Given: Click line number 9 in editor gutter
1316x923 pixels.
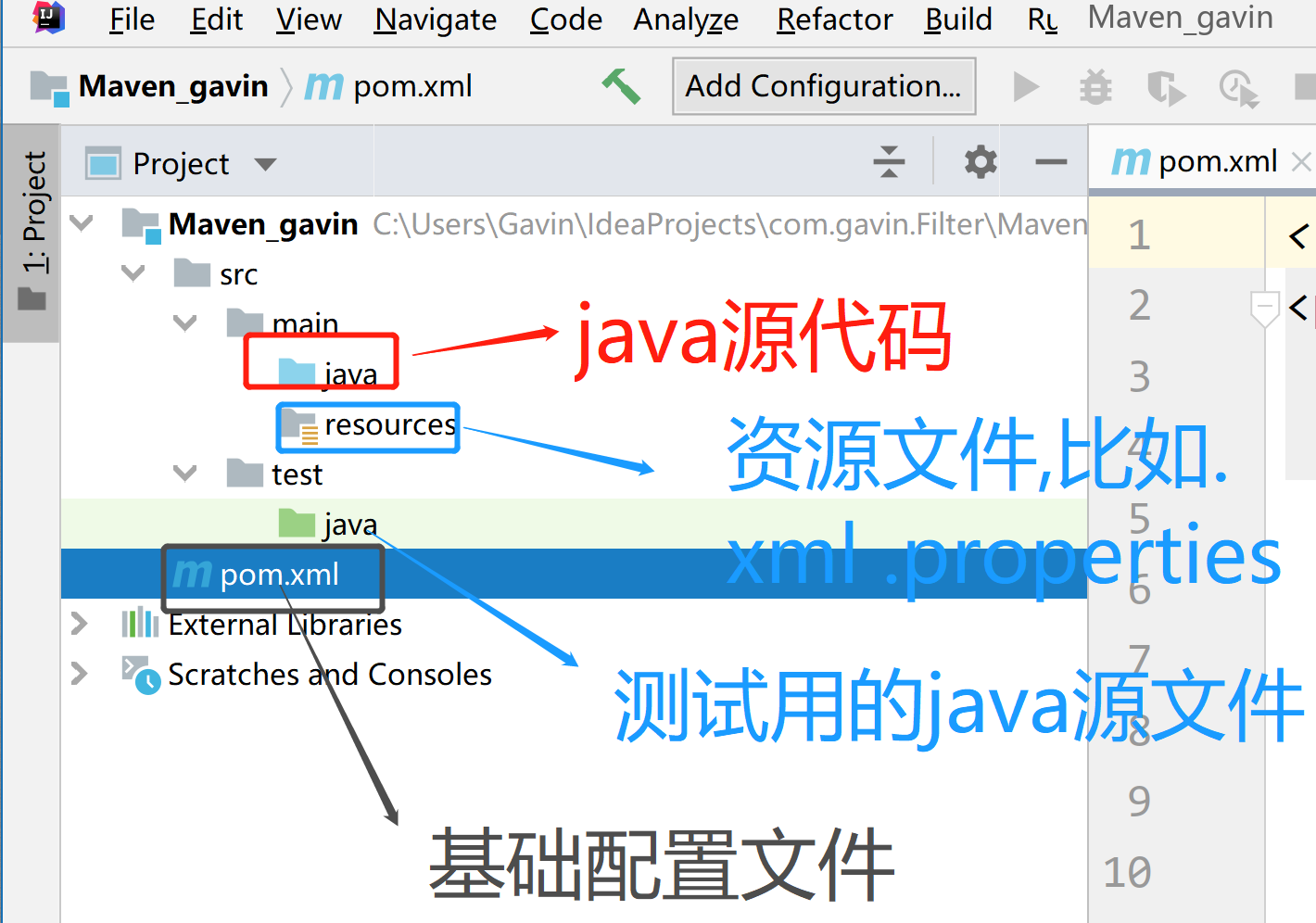Looking at the screenshot, I should point(1139,802).
